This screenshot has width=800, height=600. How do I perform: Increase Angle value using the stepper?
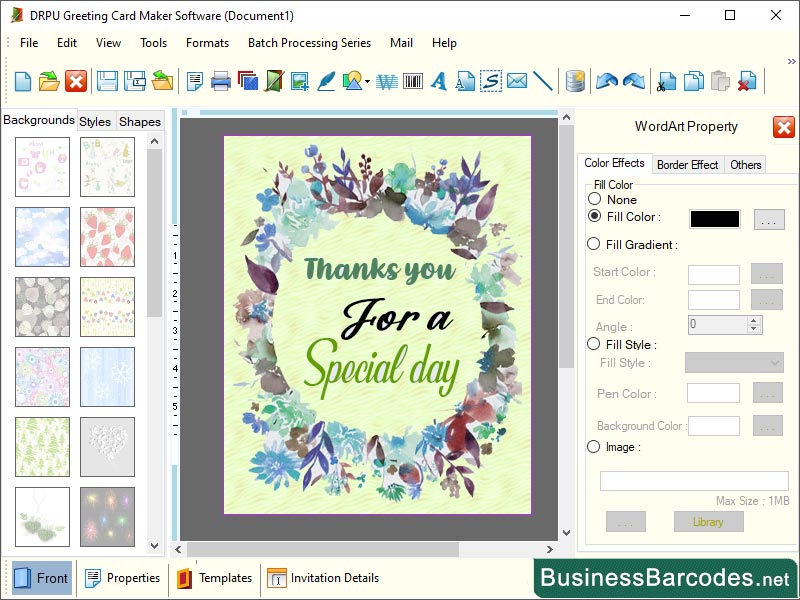(751, 320)
